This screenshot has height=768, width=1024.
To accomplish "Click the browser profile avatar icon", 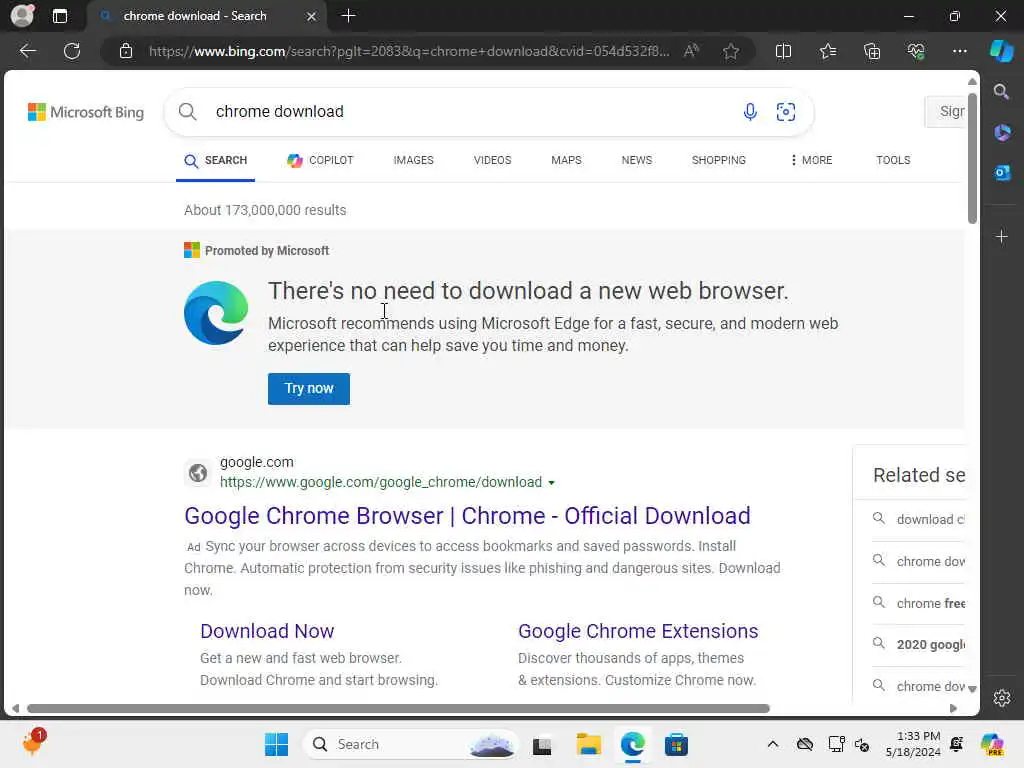I will pyautogui.click(x=22, y=15).
